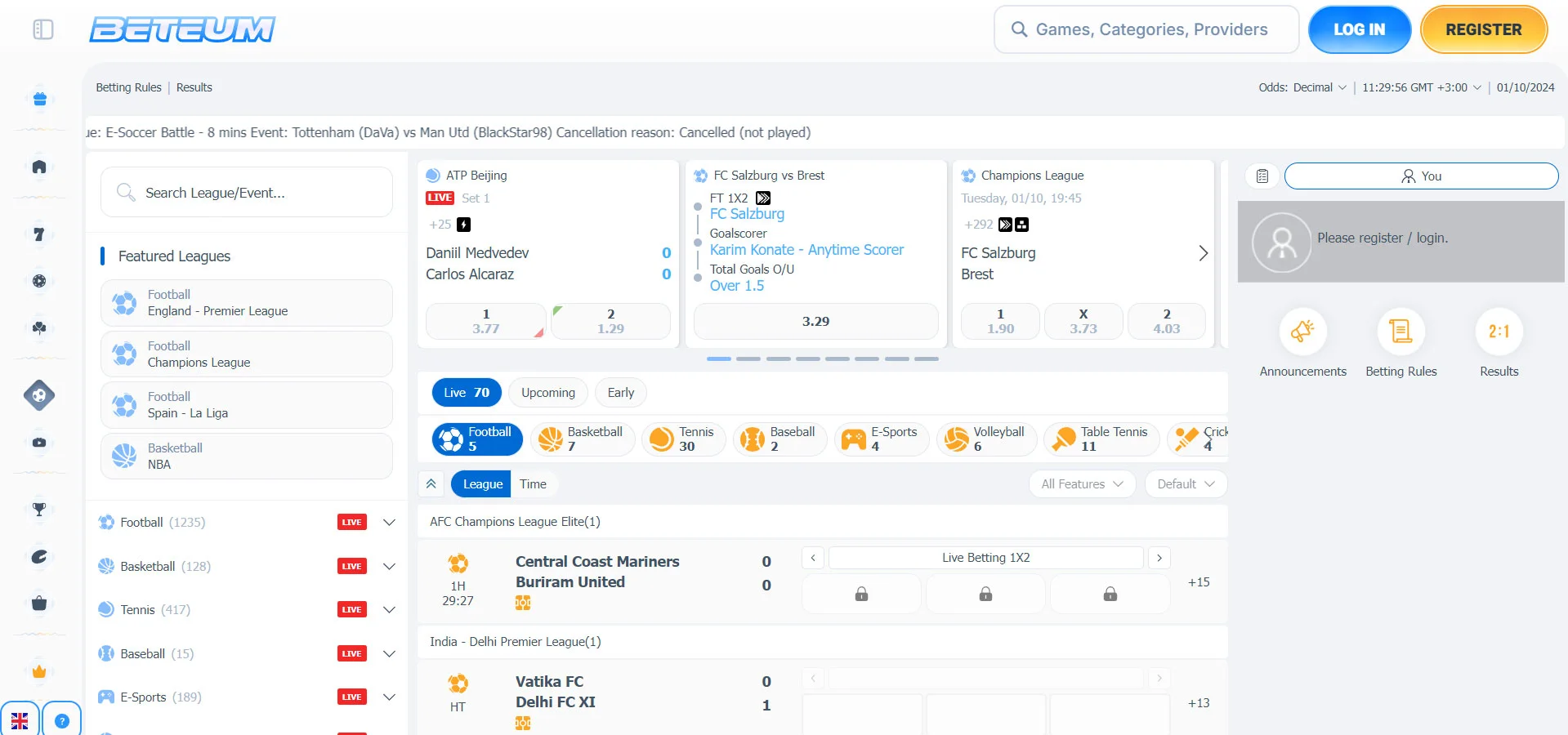The height and width of the screenshot is (735, 1568).
Task: Next market arrow for Central Coast Mariners
Action: click(x=1159, y=558)
